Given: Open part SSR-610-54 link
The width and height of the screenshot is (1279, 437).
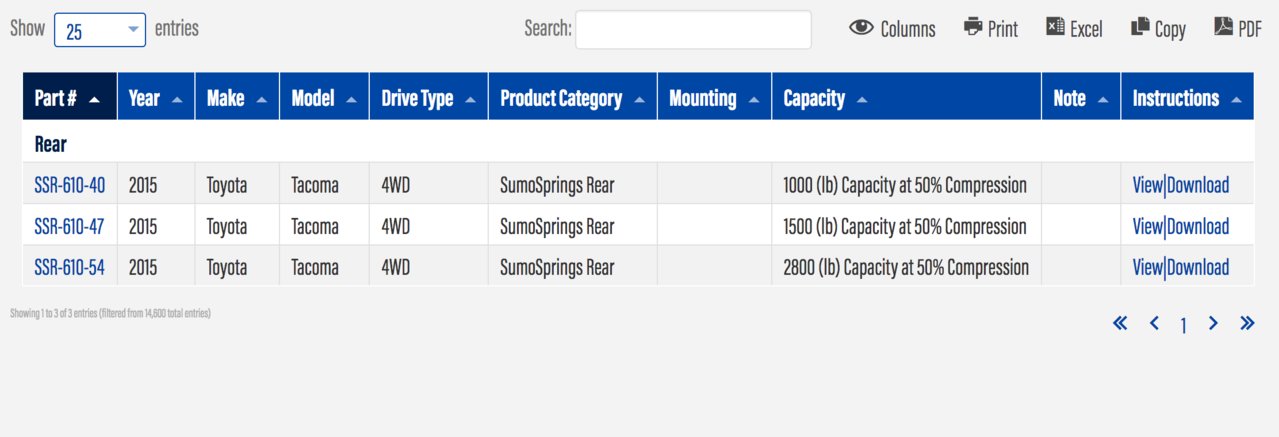Looking at the screenshot, I should pos(69,267).
